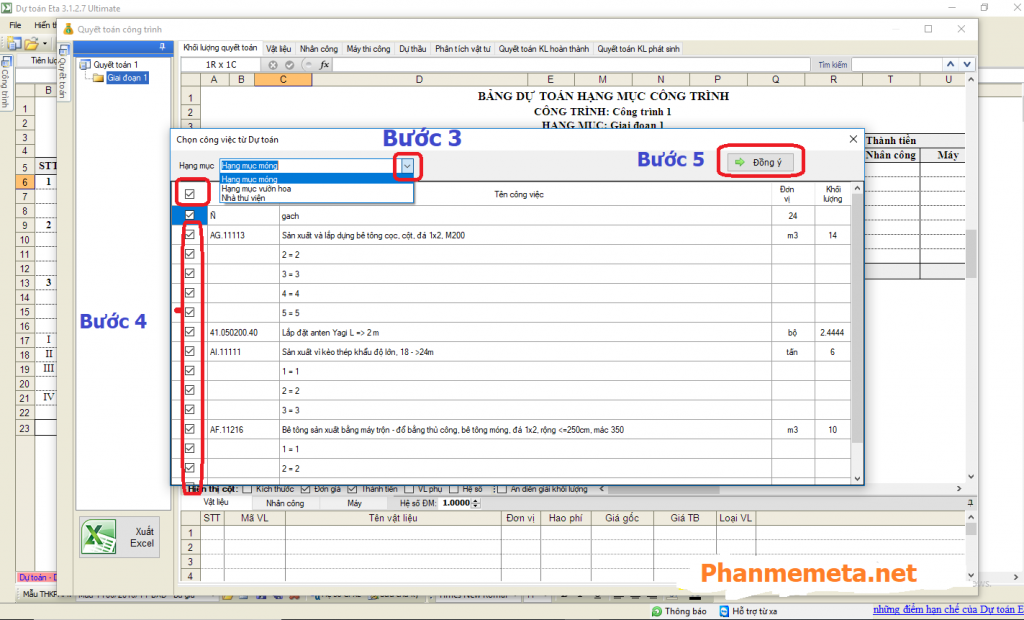Enable the Kích thước column checkbox

(x=247, y=489)
